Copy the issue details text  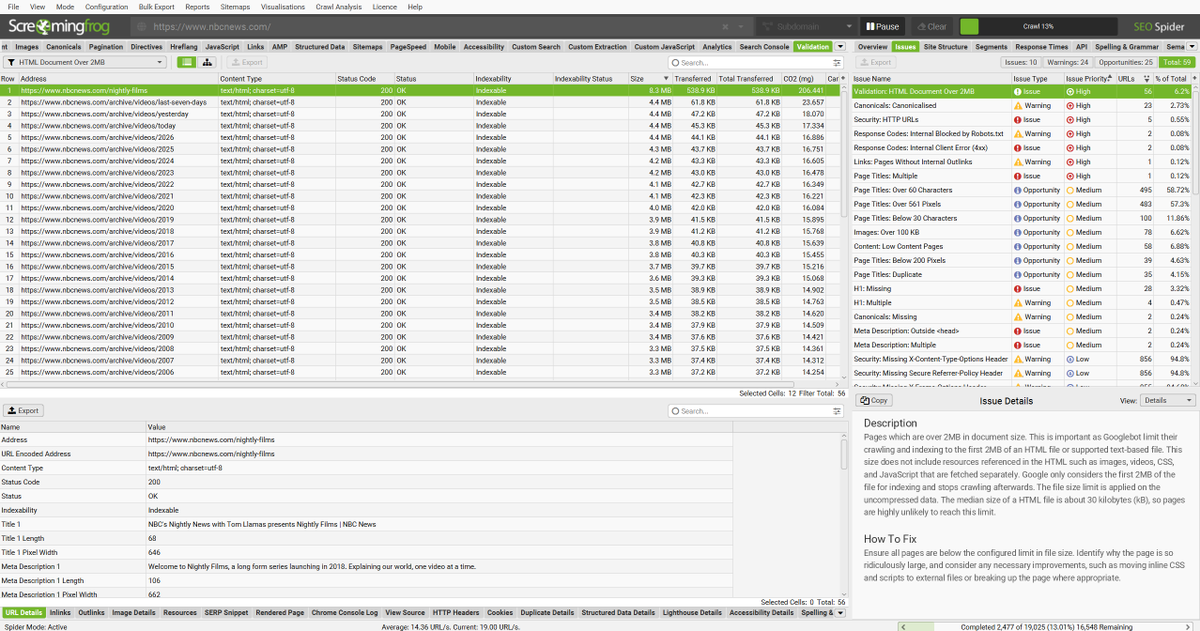(x=874, y=400)
